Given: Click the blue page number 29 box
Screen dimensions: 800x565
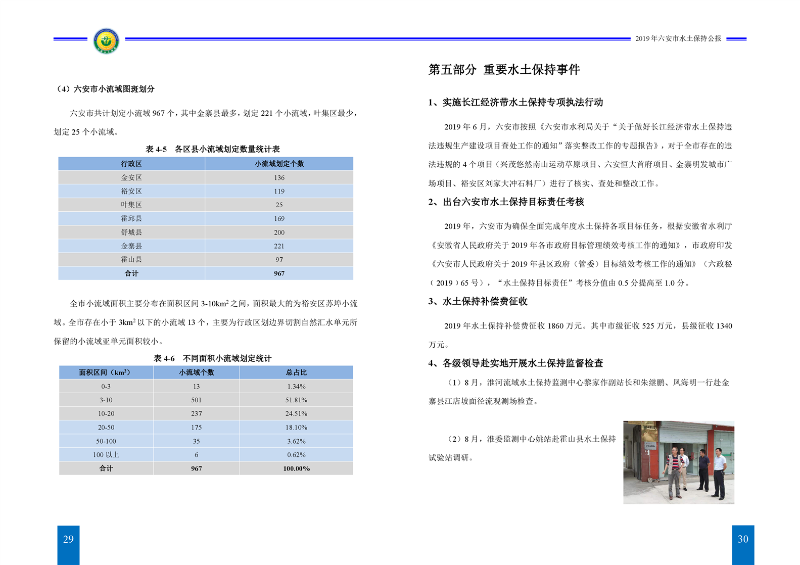Looking at the screenshot, I should (x=69, y=539).
